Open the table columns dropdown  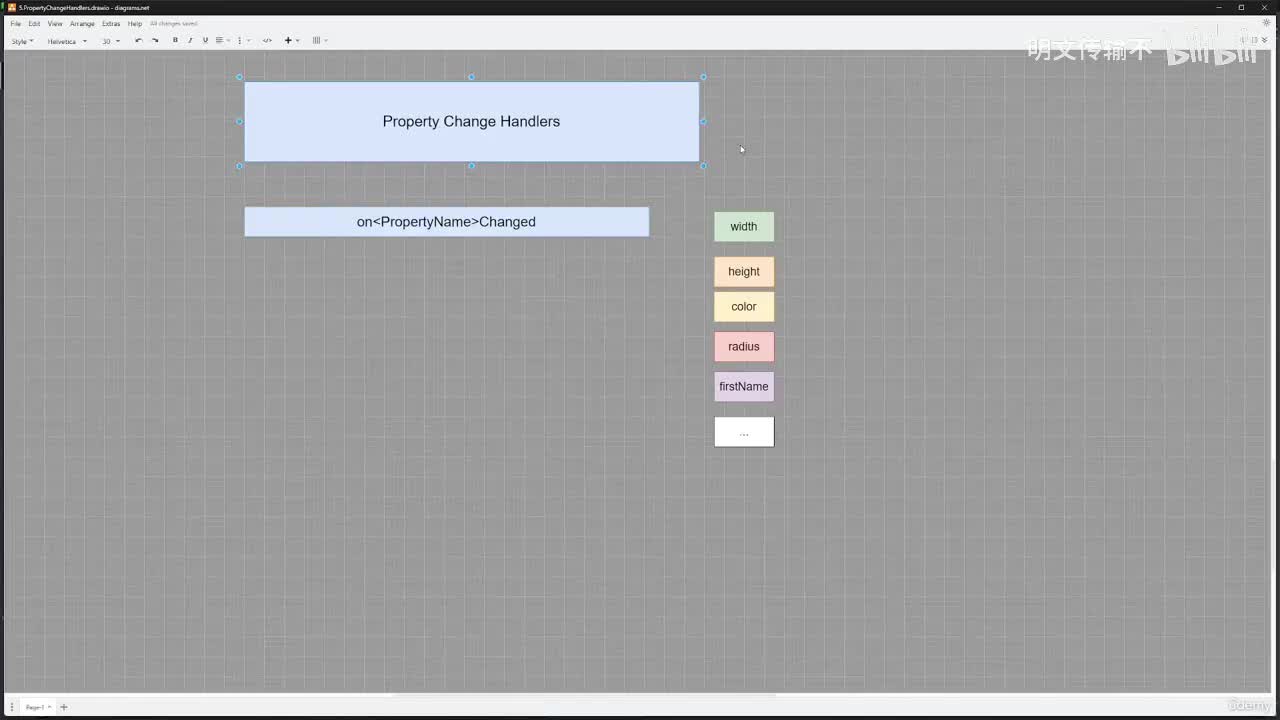319,41
